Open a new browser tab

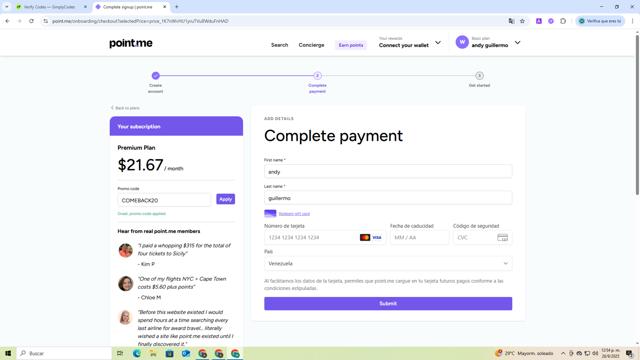click(177, 7)
